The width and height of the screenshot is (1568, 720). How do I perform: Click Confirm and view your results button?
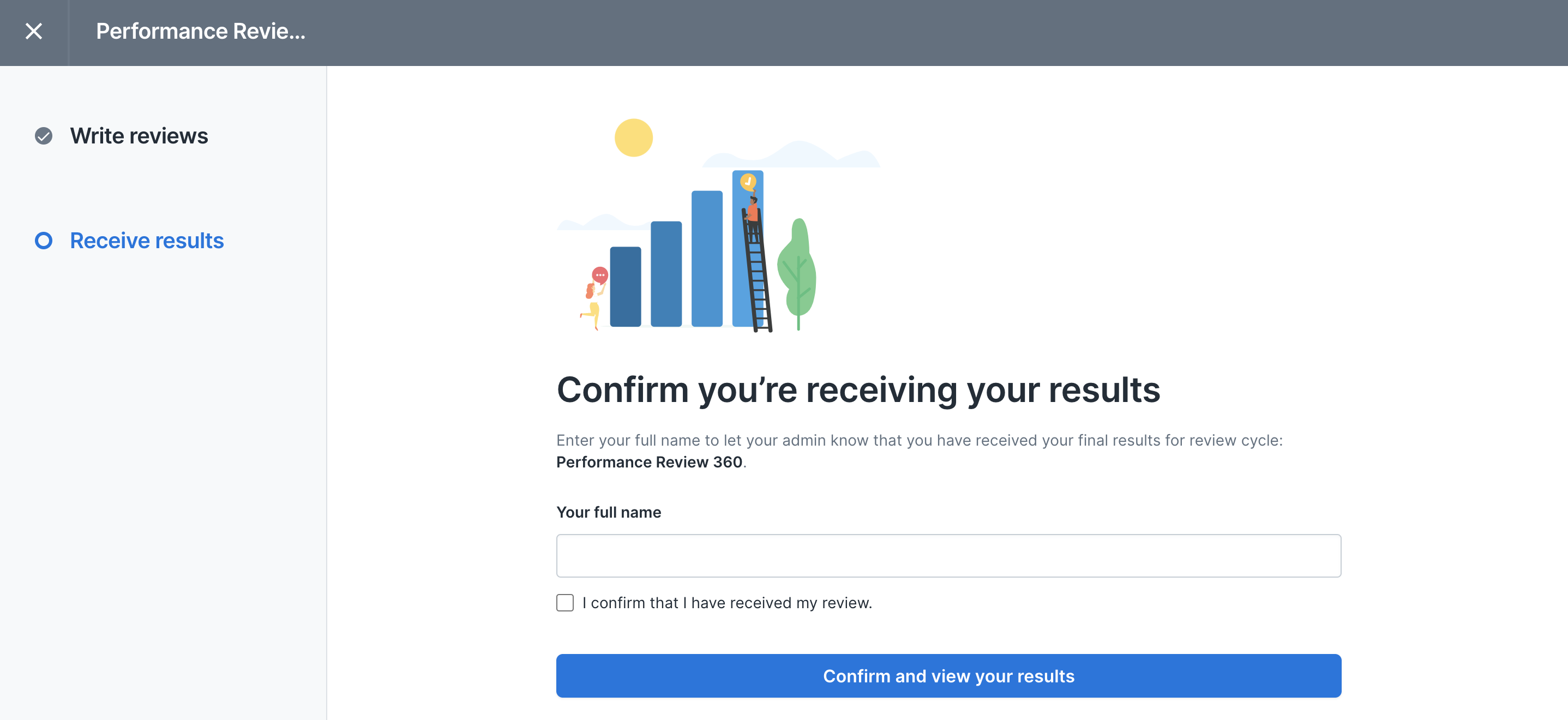948,676
